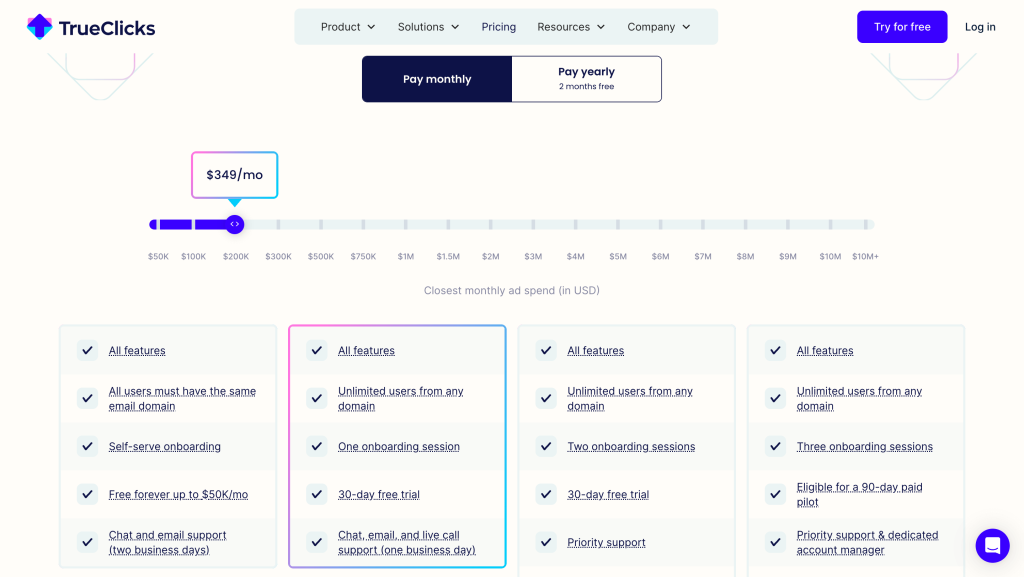Click the checkmark beside "One onboarding session"

pos(316,446)
